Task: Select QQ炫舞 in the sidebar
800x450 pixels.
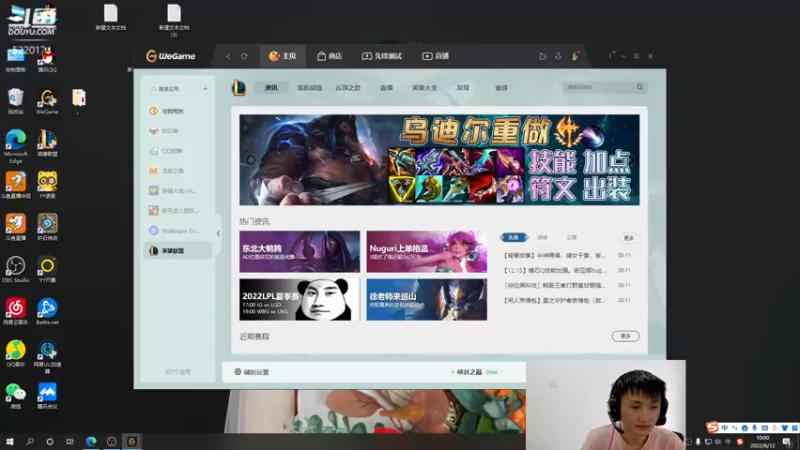Action: pos(178,151)
